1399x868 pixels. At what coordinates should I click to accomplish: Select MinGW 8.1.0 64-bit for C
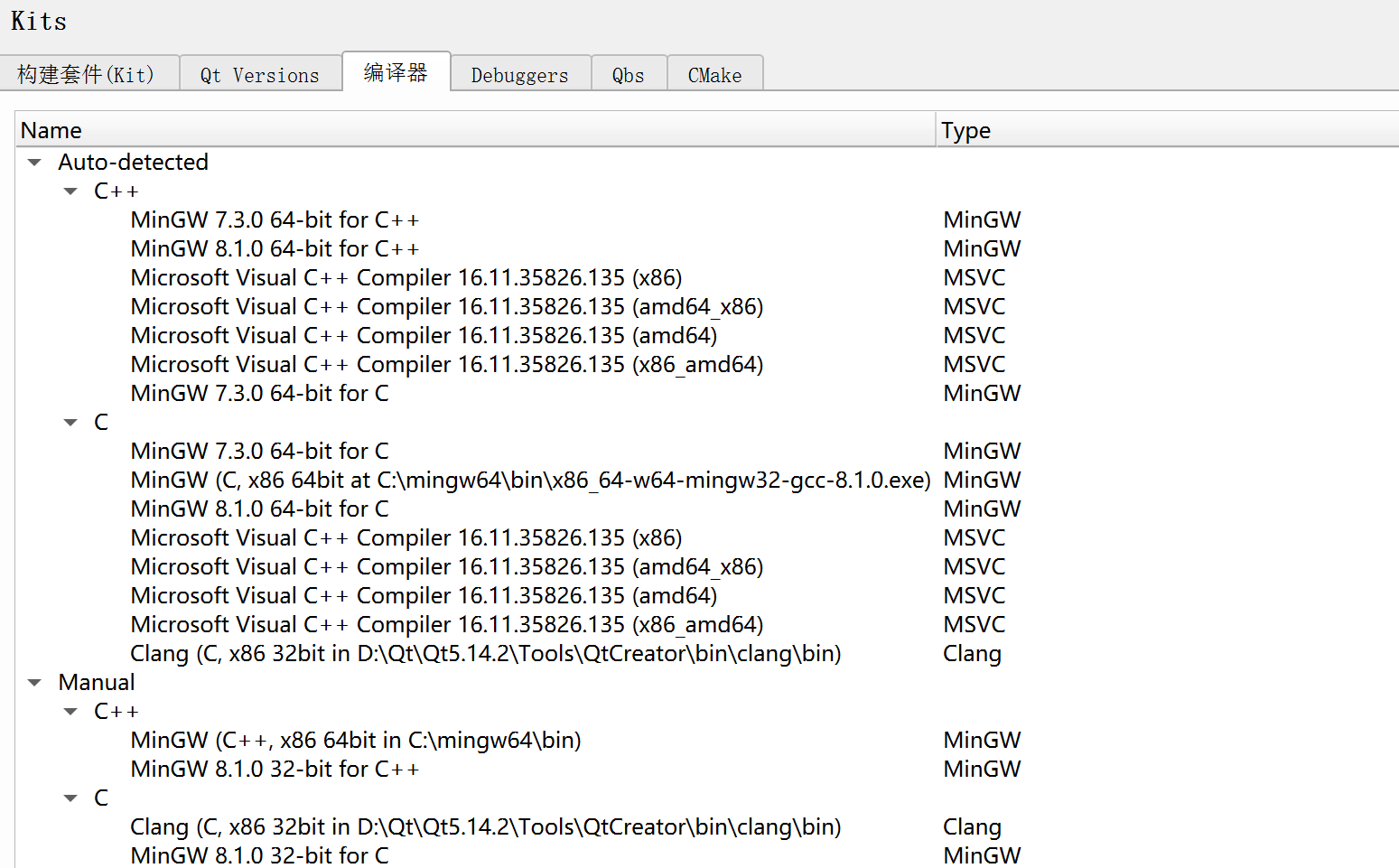(260, 509)
